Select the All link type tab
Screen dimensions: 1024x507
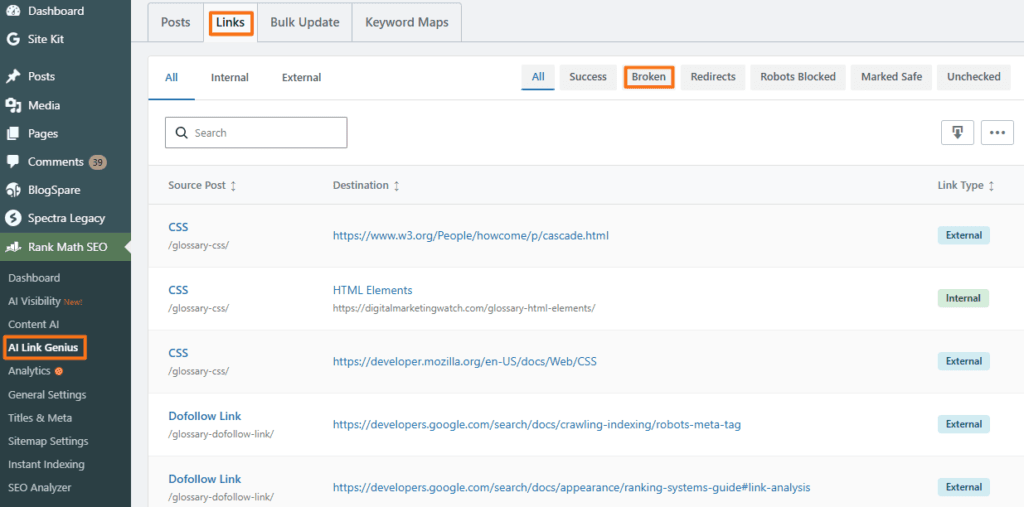coord(171,77)
